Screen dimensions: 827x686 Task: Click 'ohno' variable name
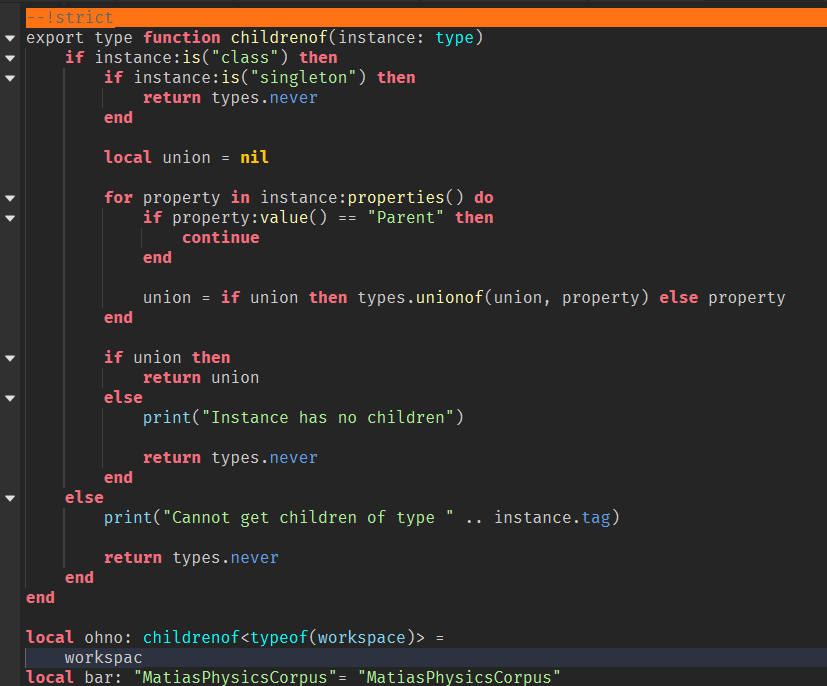coord(104,637)
